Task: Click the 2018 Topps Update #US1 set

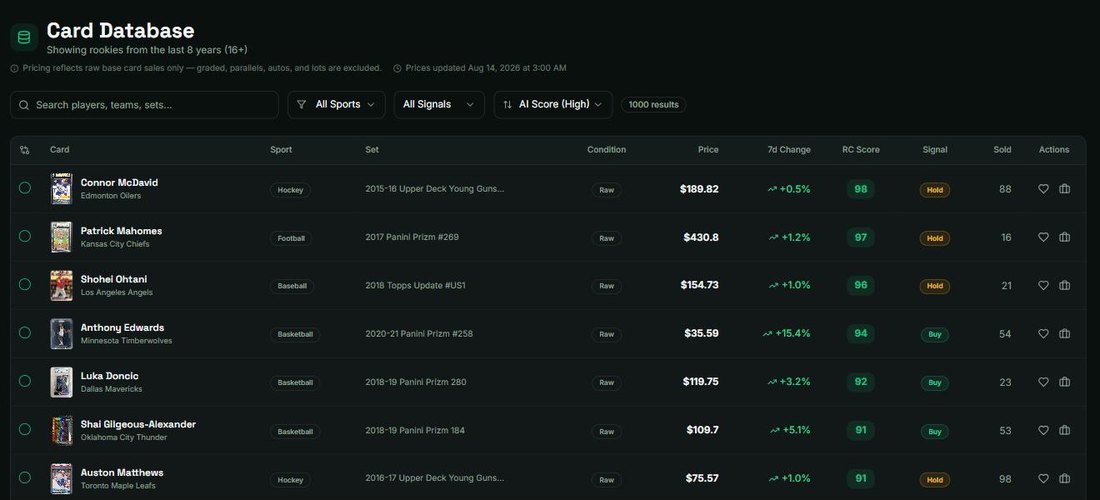Action: click(x=415, y=285)
